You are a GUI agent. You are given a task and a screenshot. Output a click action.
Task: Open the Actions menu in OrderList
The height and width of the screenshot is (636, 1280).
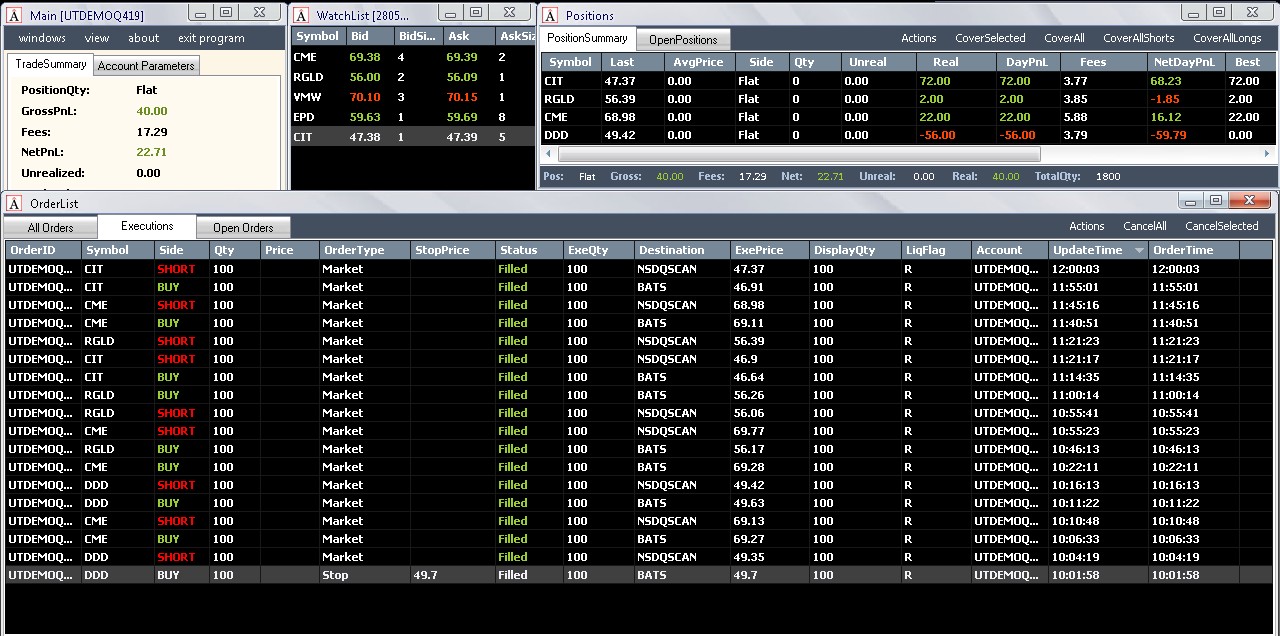click(1086, 226)
